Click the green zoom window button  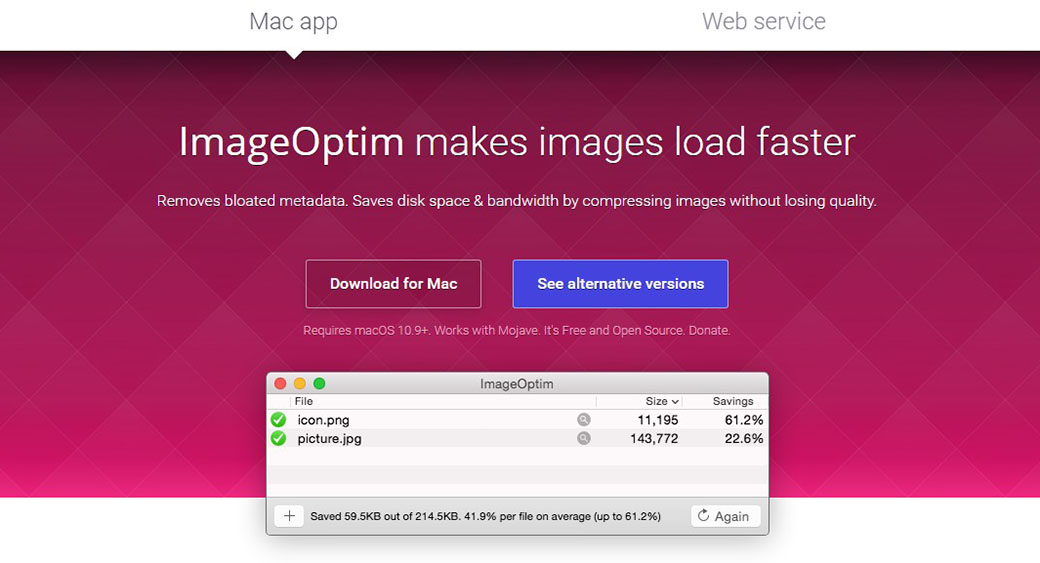[319, 384]
